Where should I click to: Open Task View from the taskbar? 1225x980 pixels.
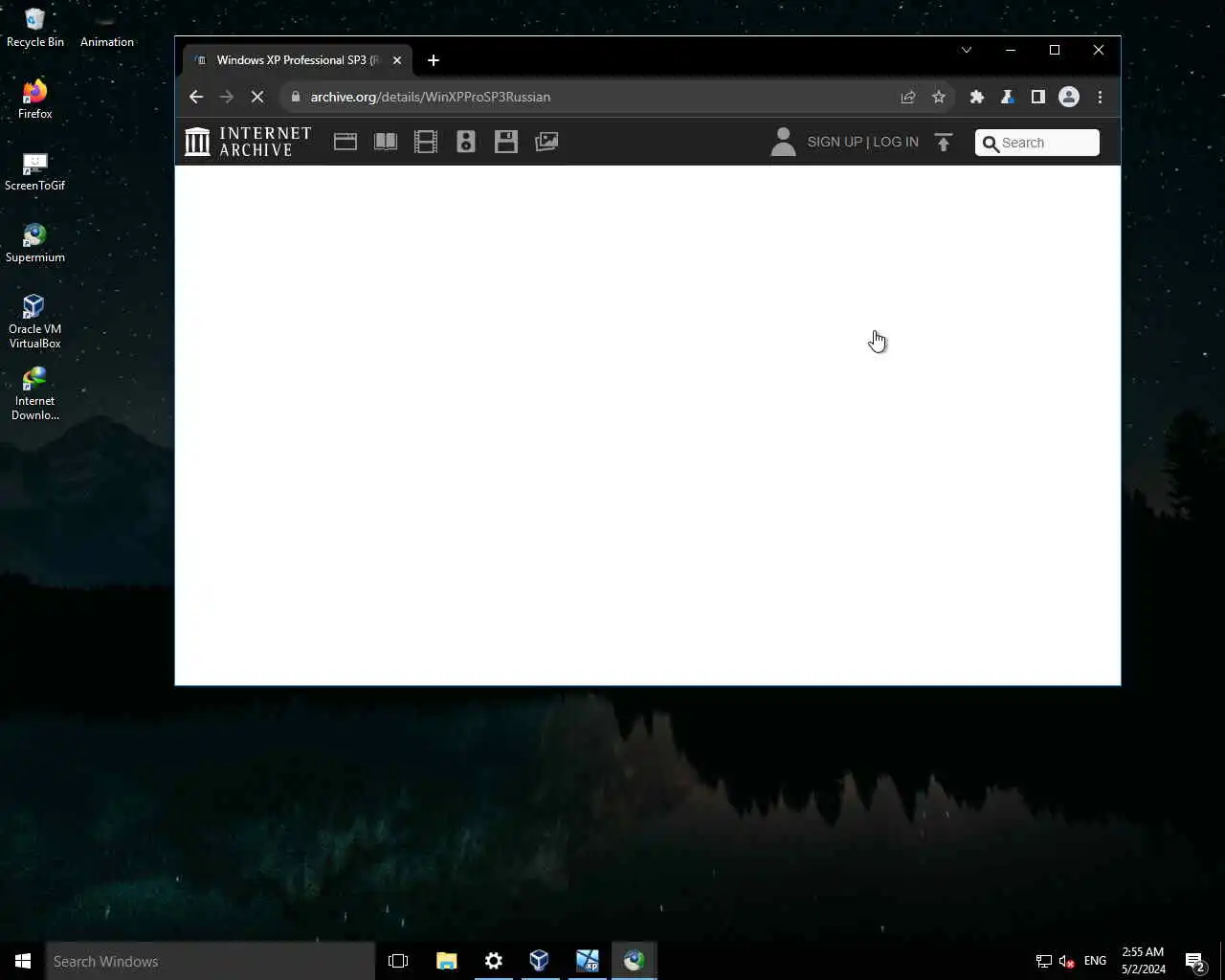[x=398, y=961]
